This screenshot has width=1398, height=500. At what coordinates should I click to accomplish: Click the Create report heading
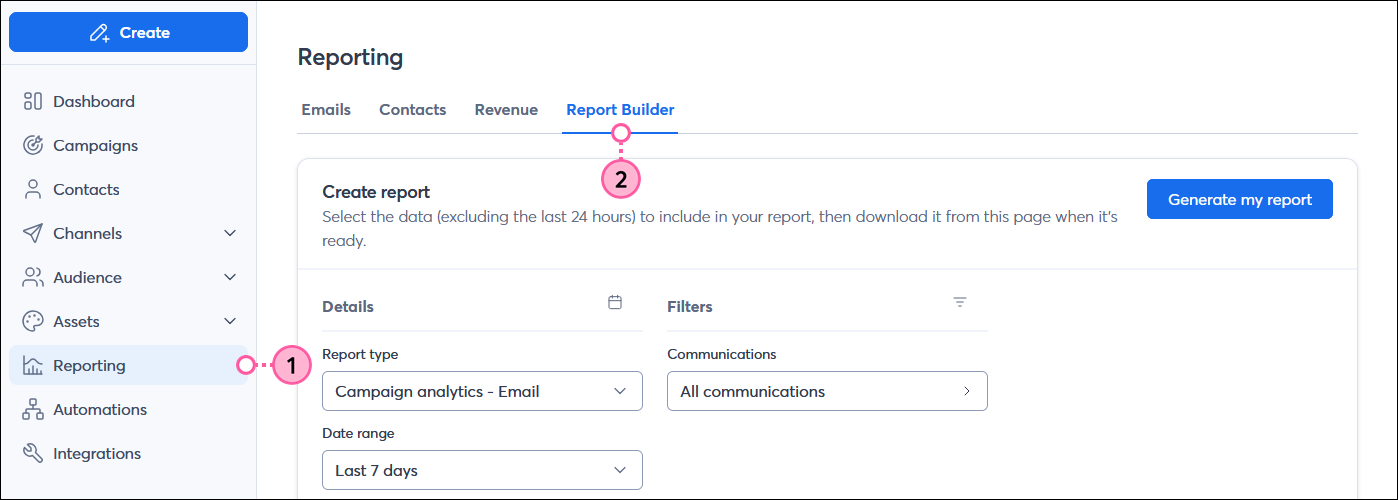pos(376,192)
